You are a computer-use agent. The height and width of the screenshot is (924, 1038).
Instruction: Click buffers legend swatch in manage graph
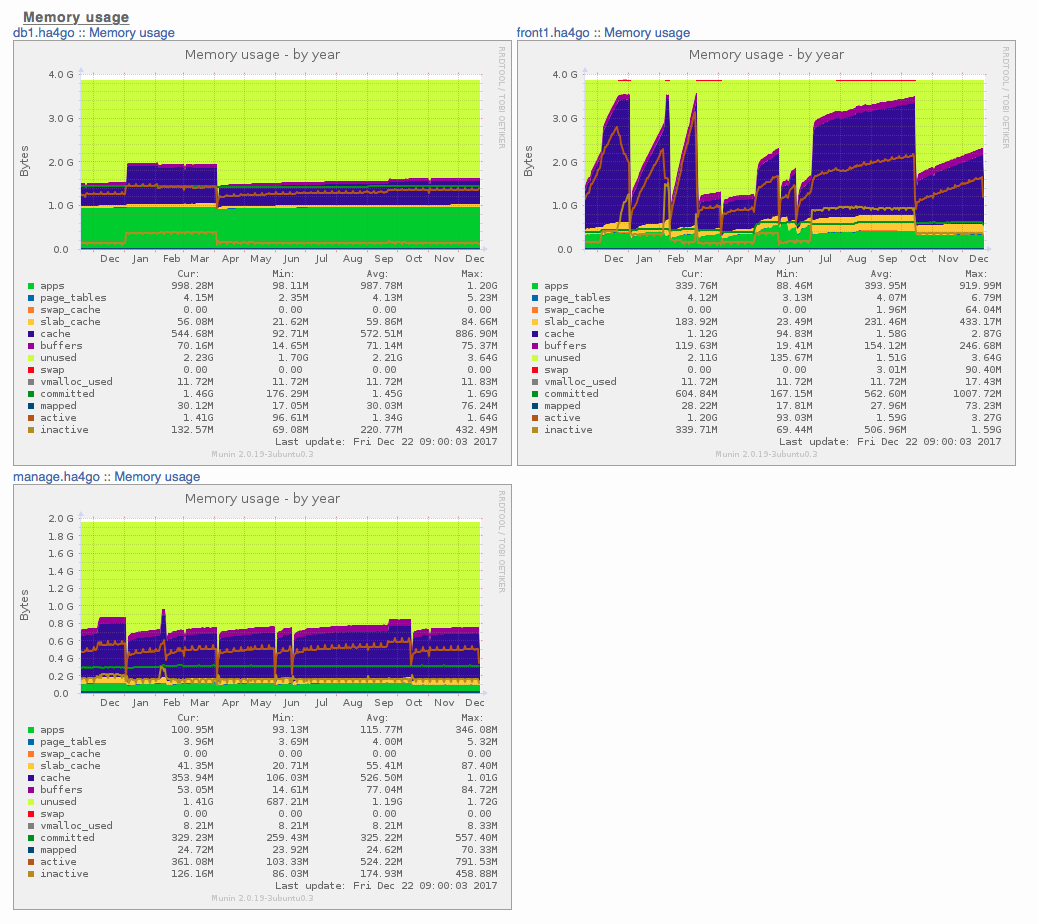[x=31, y=790]
